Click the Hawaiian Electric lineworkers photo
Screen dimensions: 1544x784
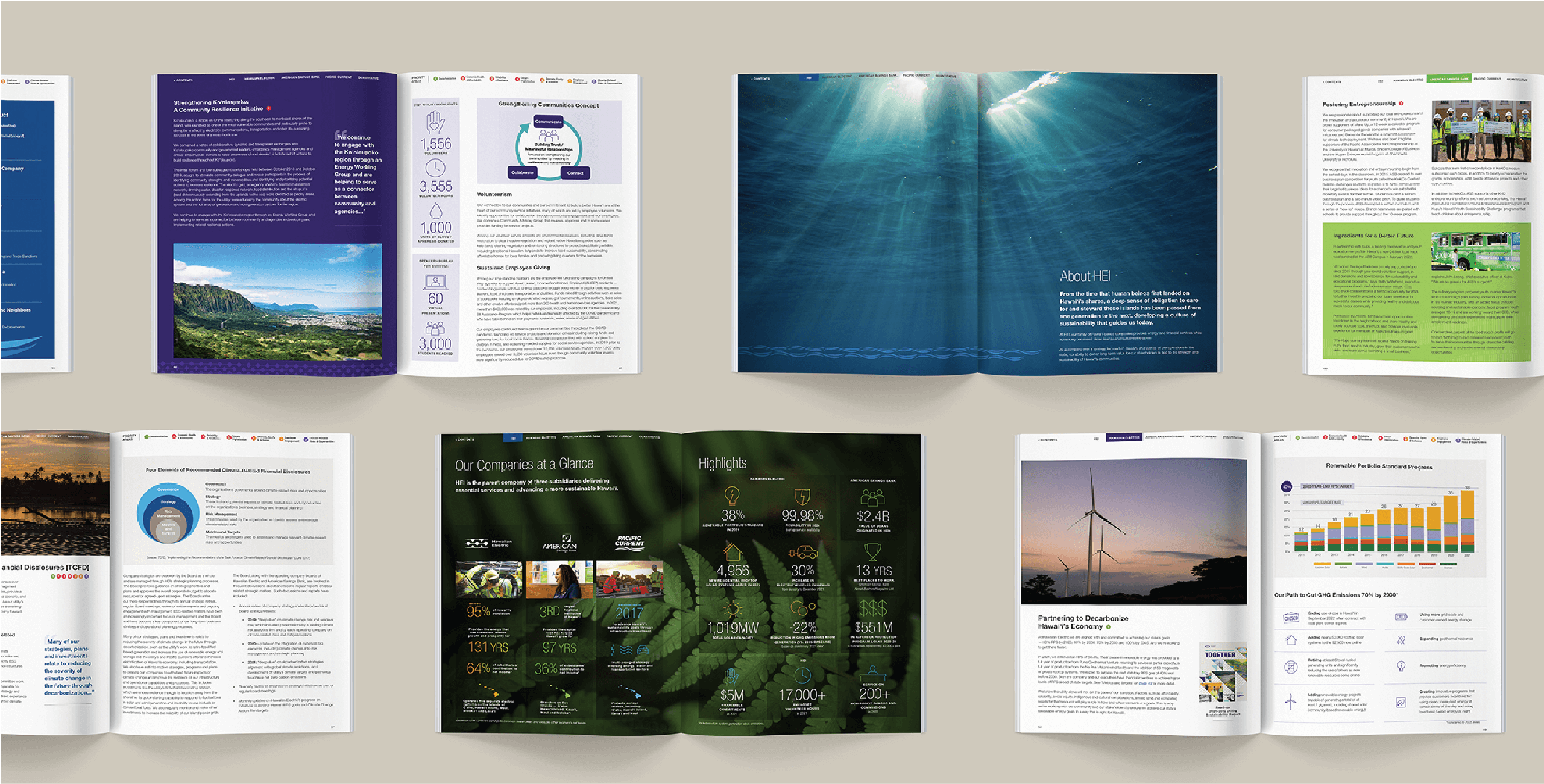tap(488, 579)
